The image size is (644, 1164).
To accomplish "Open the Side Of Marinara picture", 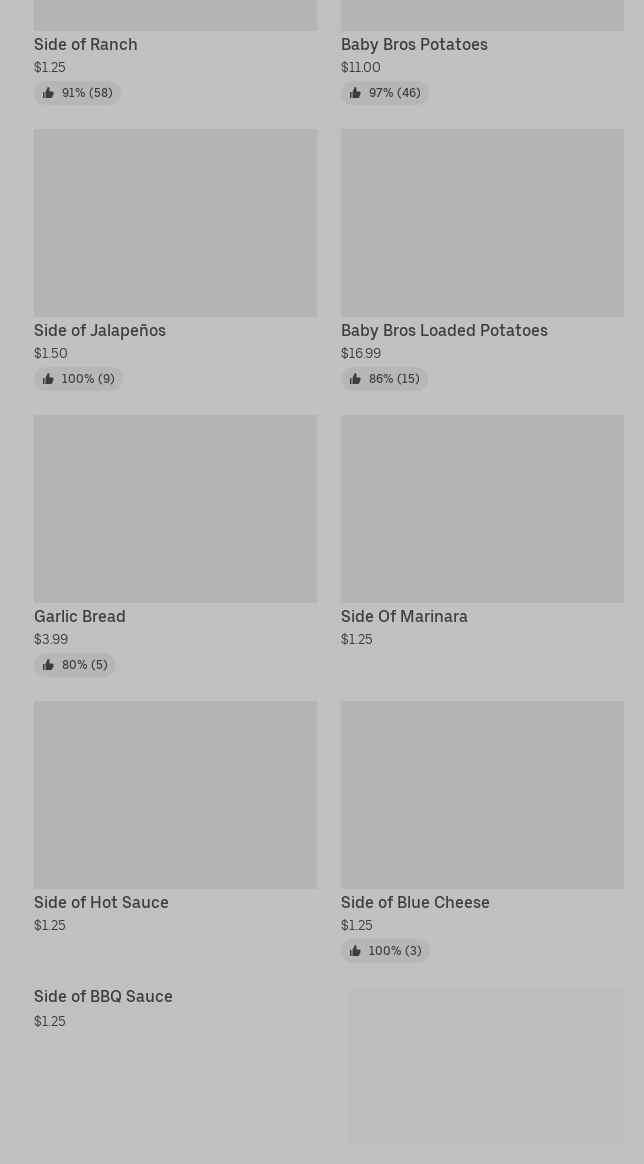I will click(x=482, y=509).
